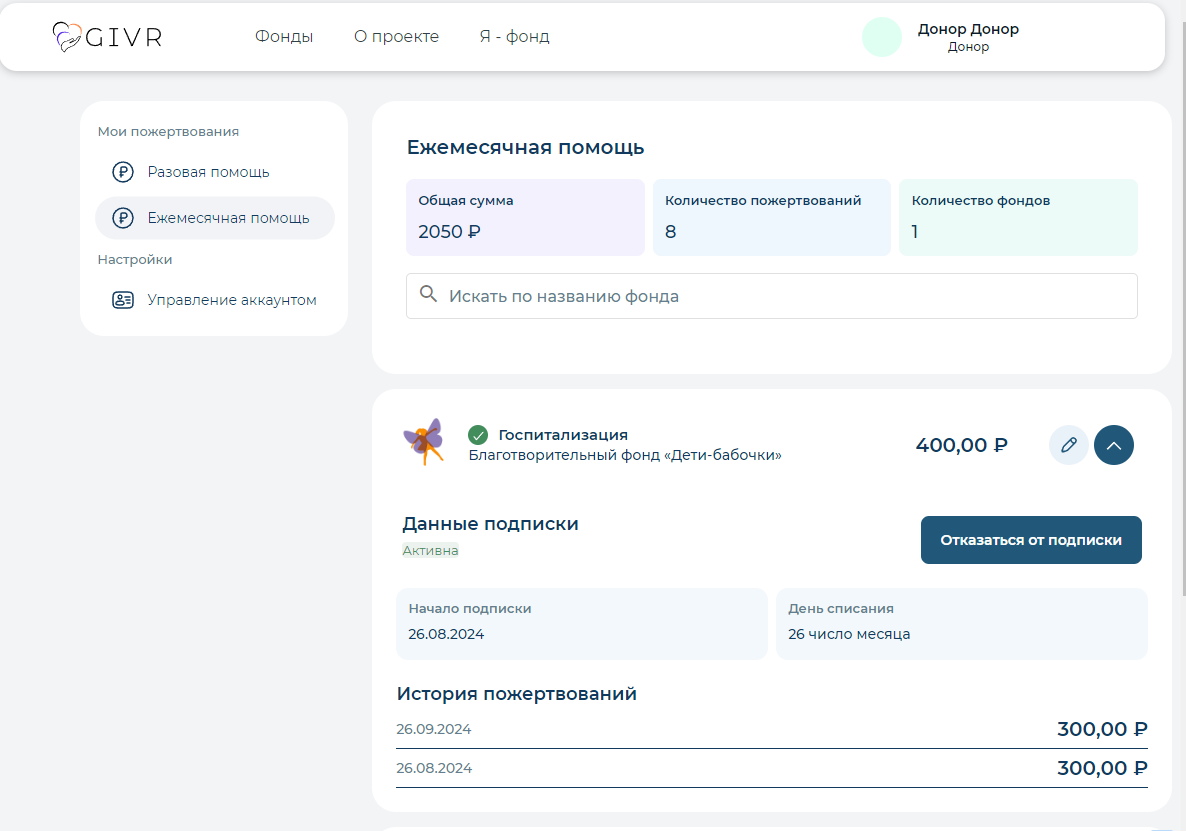Click the pencil edit subscription icon
The height and width of the screenshot is (831, 1186).
(1068, 445)
